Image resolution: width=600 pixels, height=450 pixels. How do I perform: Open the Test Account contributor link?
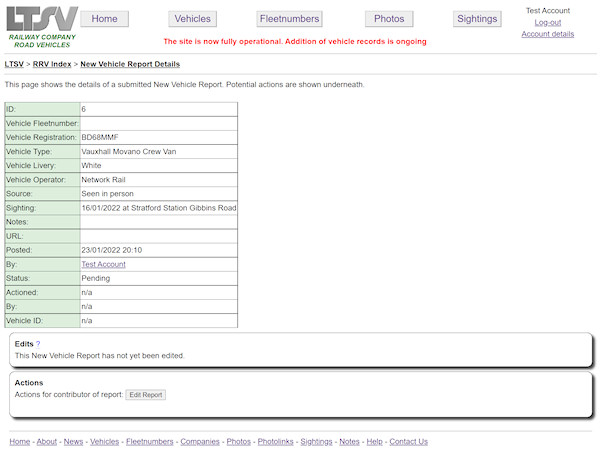(103, 264)
